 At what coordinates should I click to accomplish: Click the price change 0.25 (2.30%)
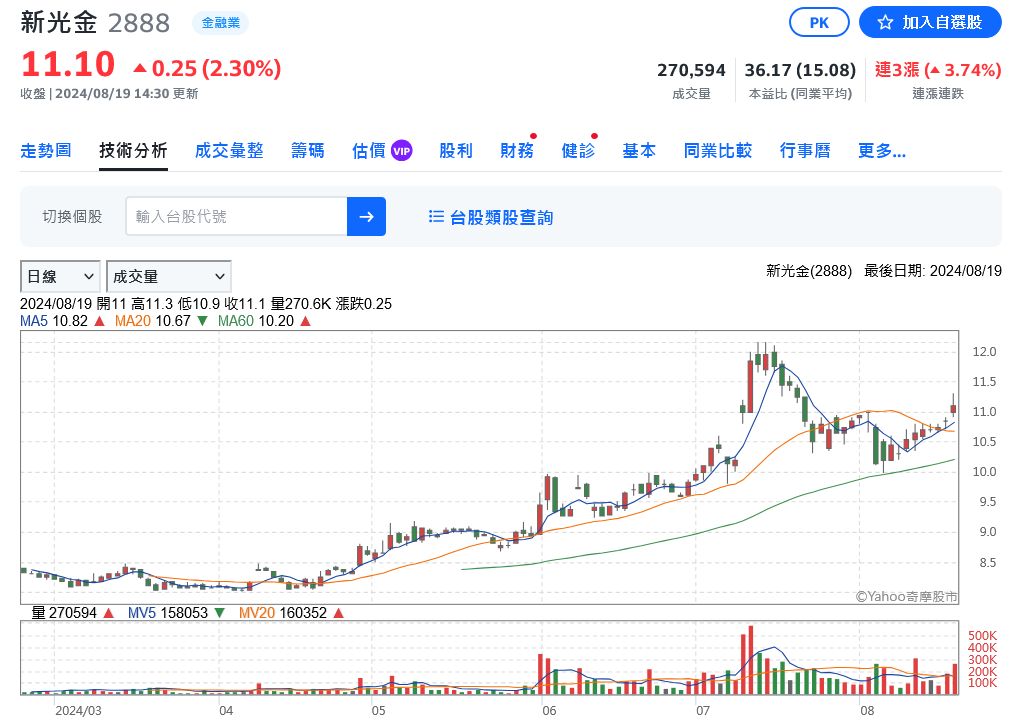tap(207, 68)
